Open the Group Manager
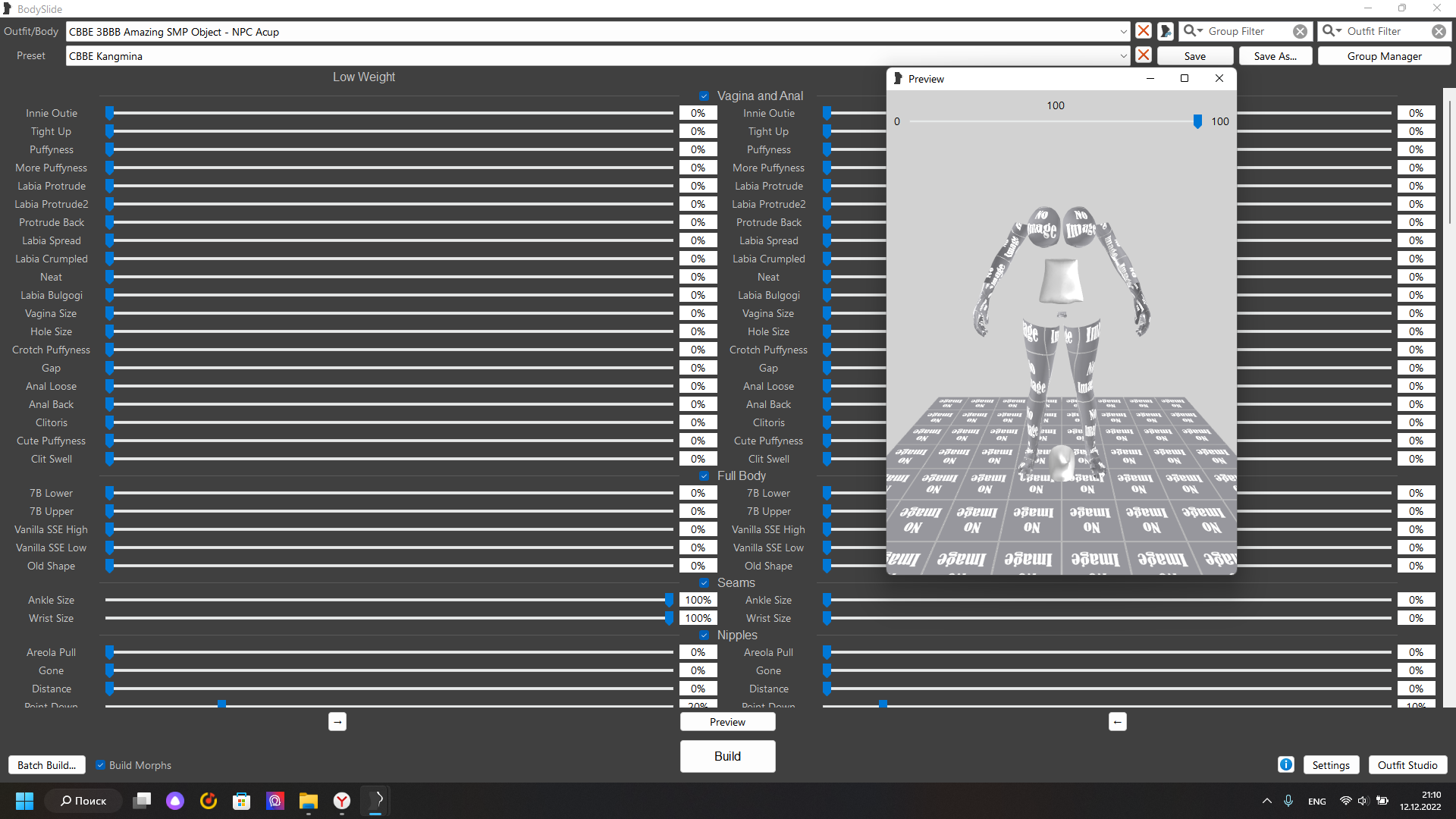 (x=1384, y=56)
